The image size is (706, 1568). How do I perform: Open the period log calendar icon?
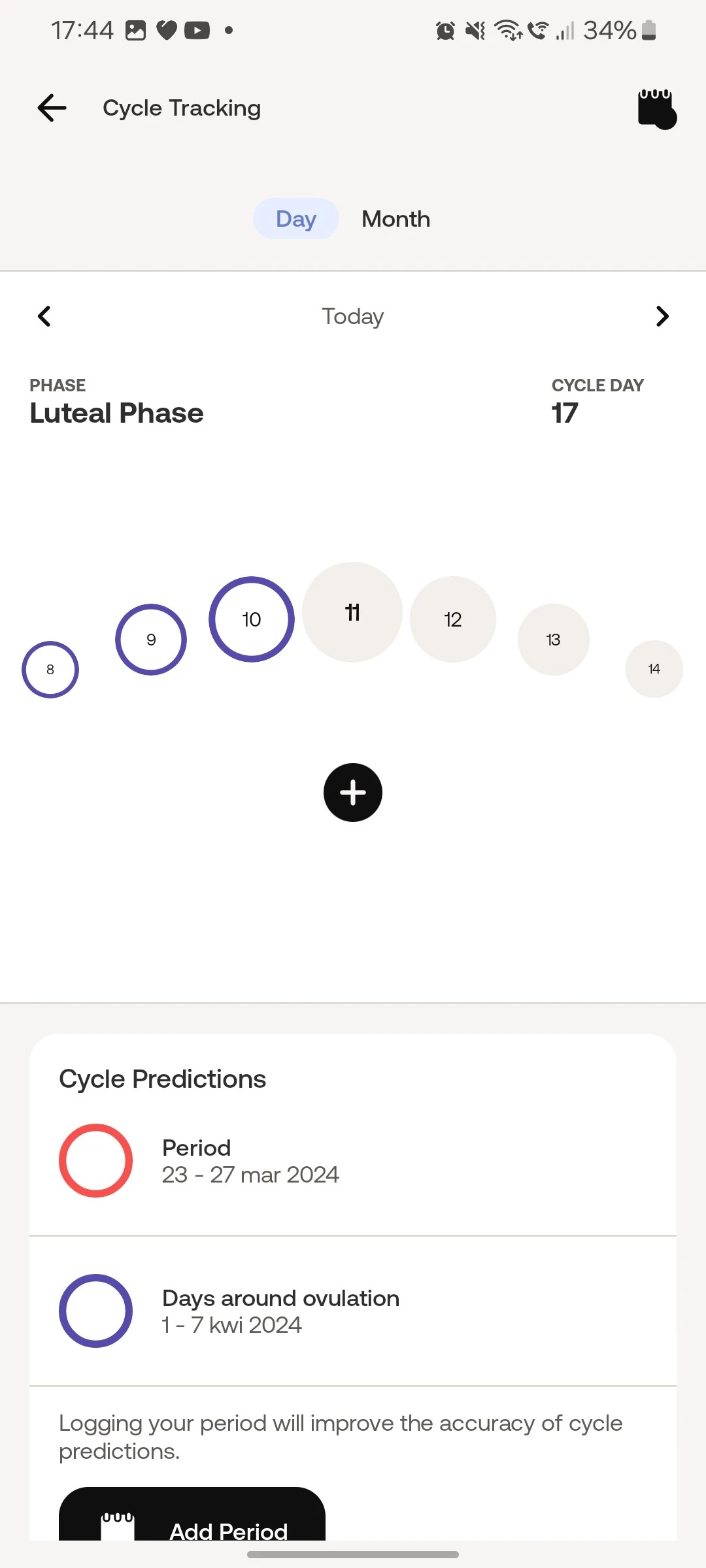[x=656, y=108]
